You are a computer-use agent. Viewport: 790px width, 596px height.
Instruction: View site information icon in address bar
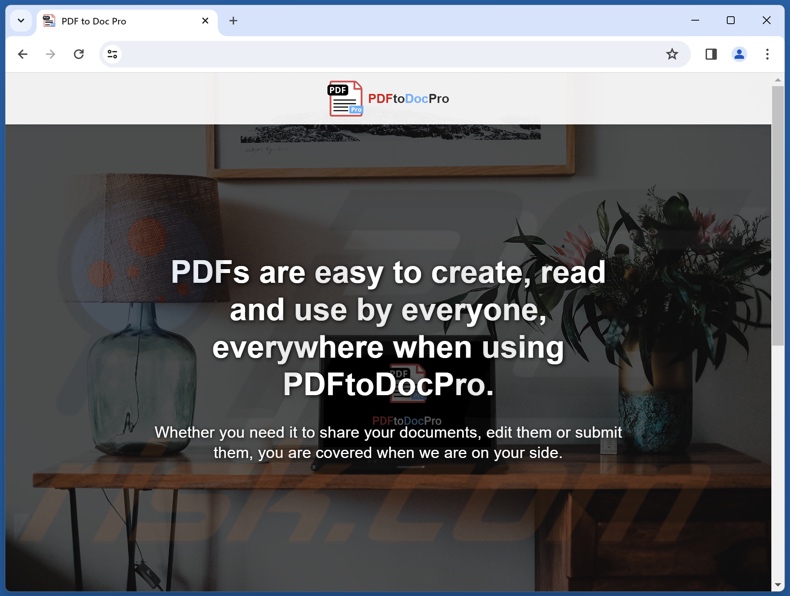112,54
